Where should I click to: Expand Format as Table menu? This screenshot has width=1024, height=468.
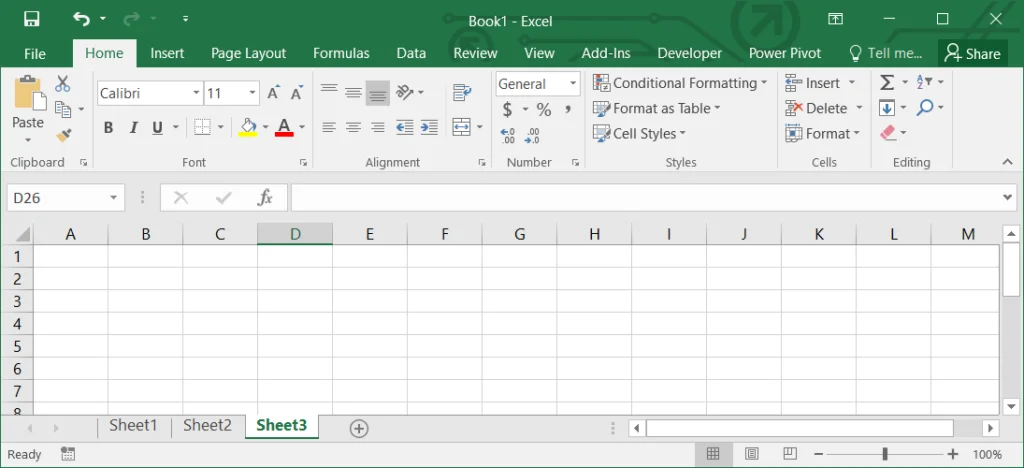[656, 108]
